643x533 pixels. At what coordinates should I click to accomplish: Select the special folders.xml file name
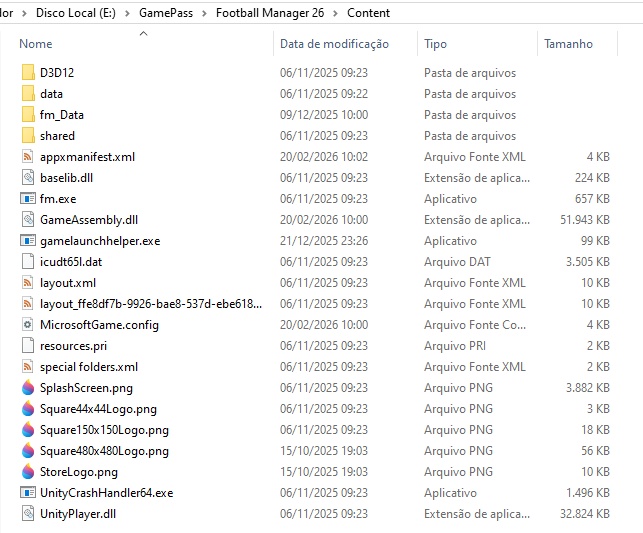tap(89, 367)
